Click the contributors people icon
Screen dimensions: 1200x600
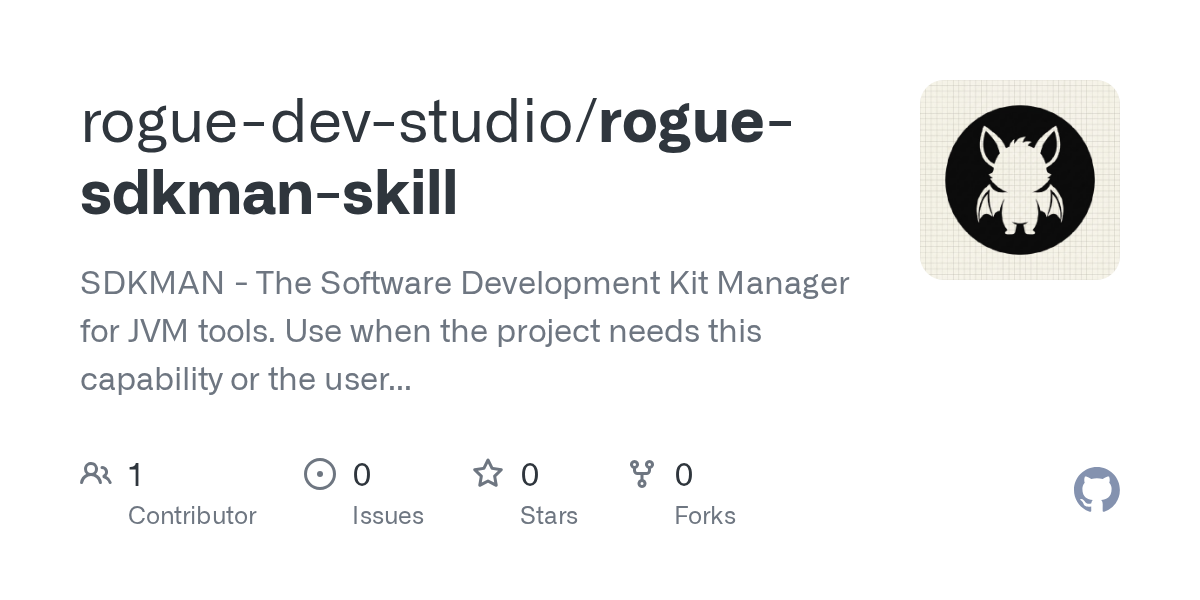click(96, 473)
